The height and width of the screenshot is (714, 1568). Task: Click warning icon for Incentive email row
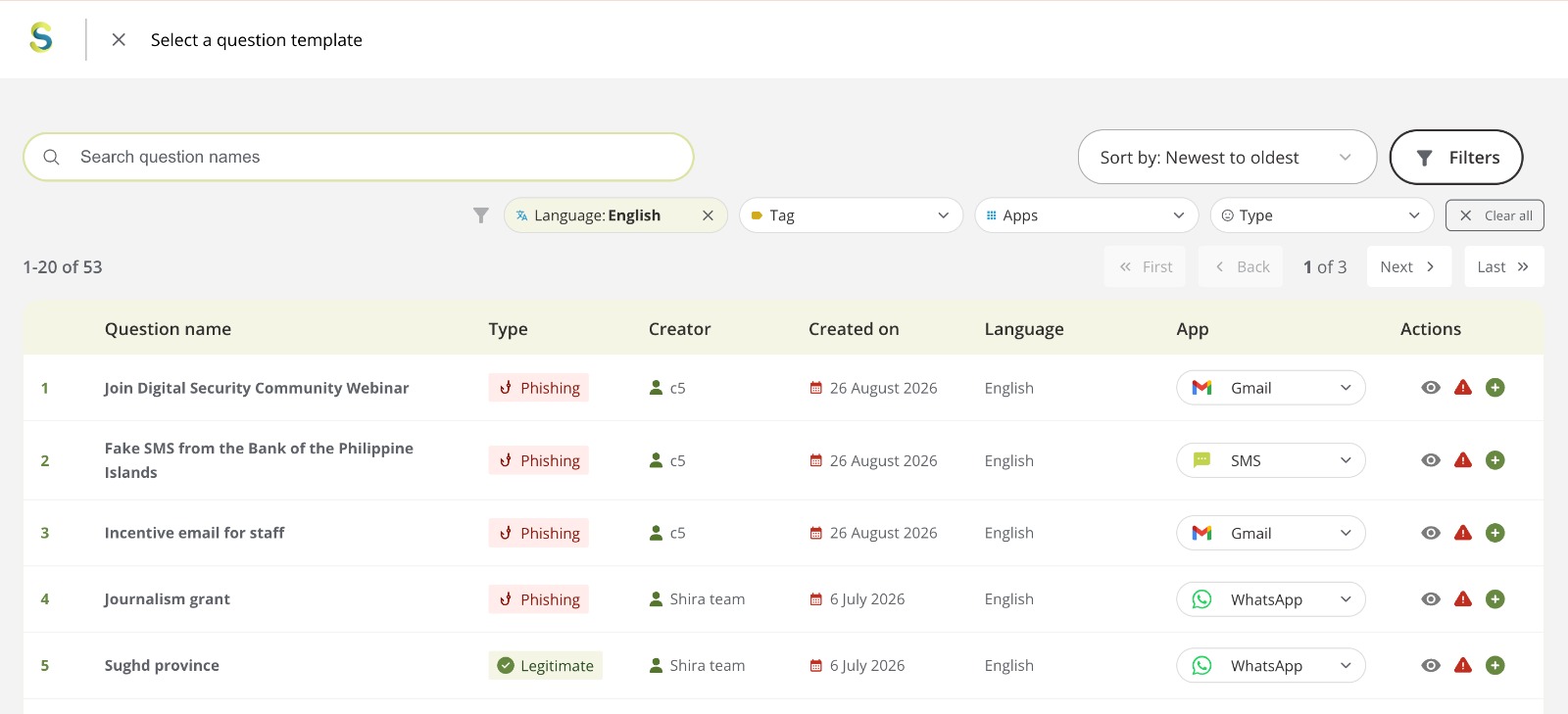(x=1463, y=533)
